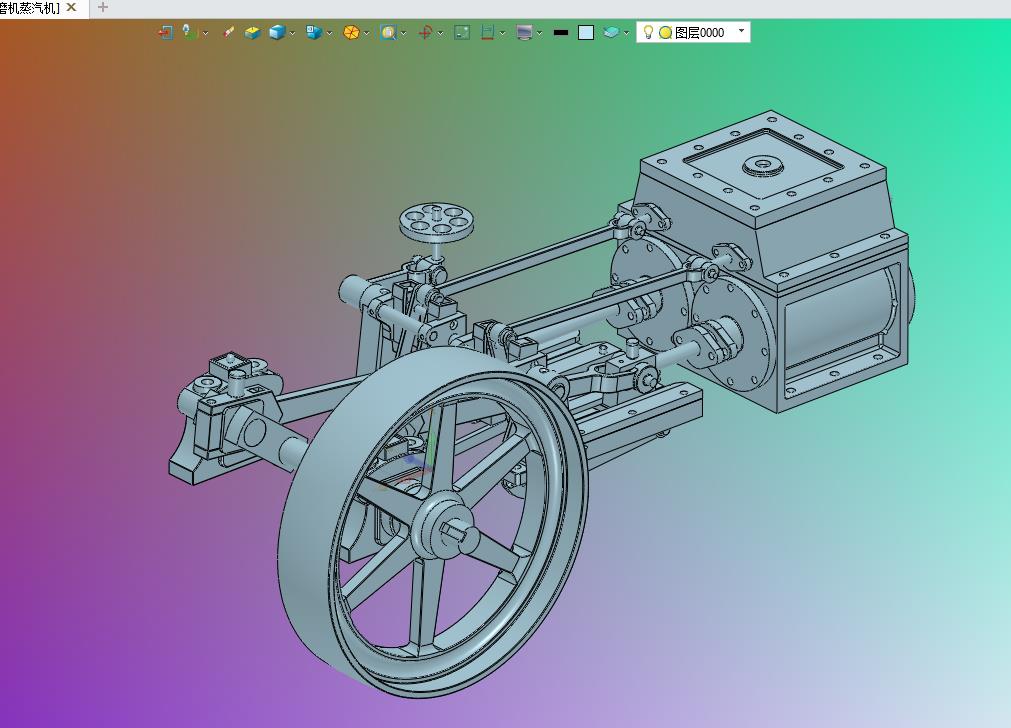Click the red rotate axis icon

click(425, 32)
